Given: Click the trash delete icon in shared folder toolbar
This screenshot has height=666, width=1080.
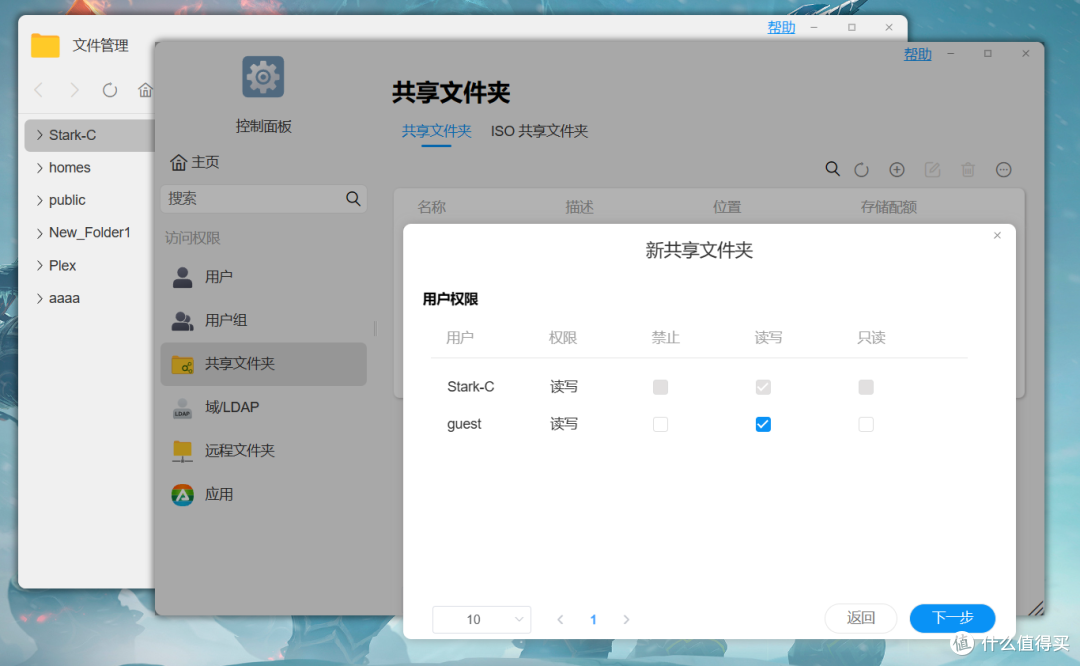Looking at the screenshot, I should click(x=968, y=169).
